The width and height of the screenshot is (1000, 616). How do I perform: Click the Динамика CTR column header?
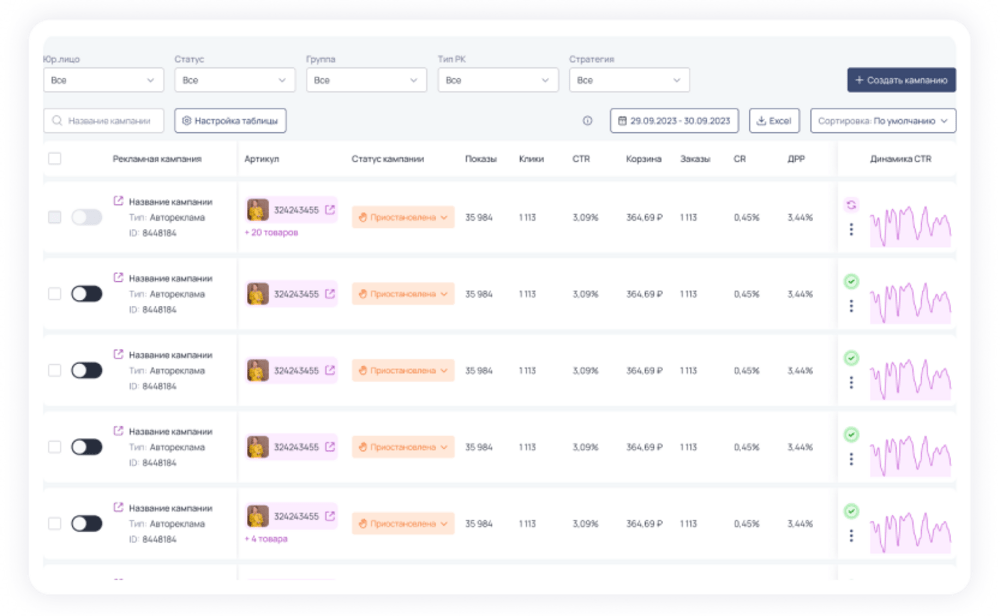901,159
